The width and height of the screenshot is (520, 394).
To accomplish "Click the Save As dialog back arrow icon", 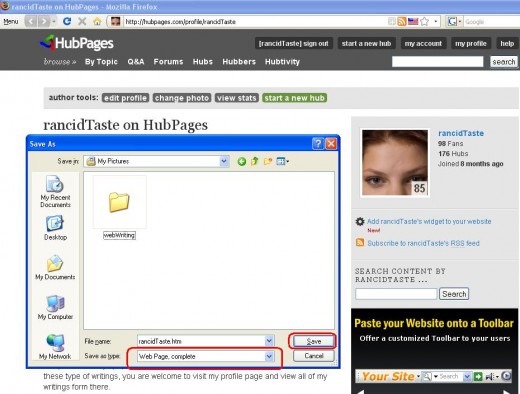I will [242, 162].
